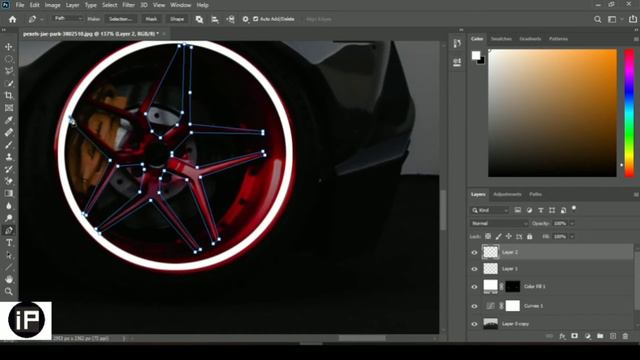This screenshot has height=360, width=640.
Task: Open the File menu
Action: coord(20,5)
